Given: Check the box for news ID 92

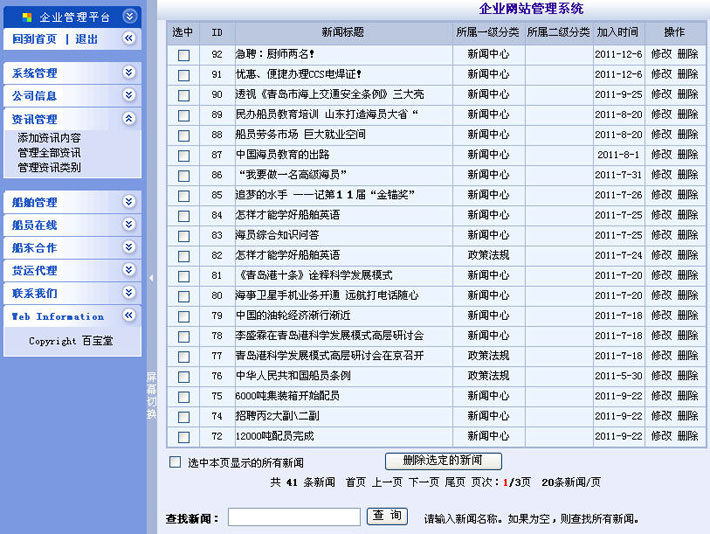Looking at the screenshot, I should coord(183,55).
